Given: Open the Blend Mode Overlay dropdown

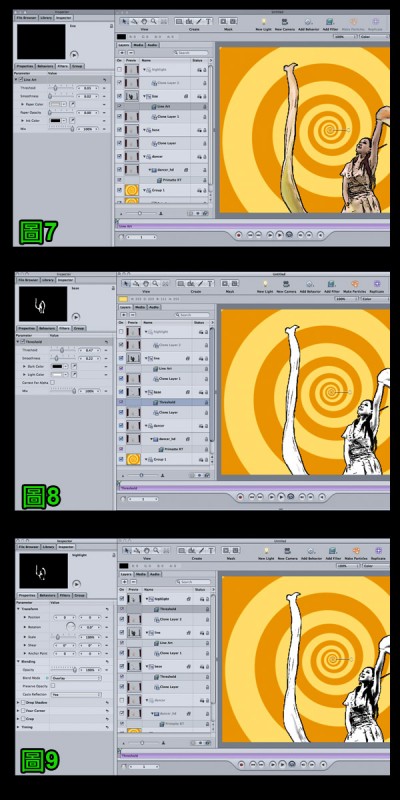Looking at the screenshot, I should pos(76,678).
